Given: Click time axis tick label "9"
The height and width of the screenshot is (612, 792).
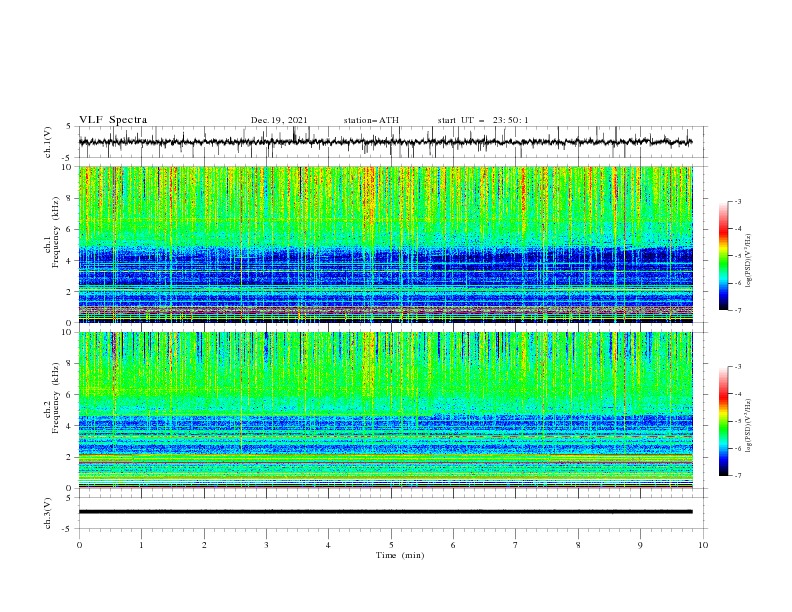Looking at the screenshot, I should pos(640,545).
